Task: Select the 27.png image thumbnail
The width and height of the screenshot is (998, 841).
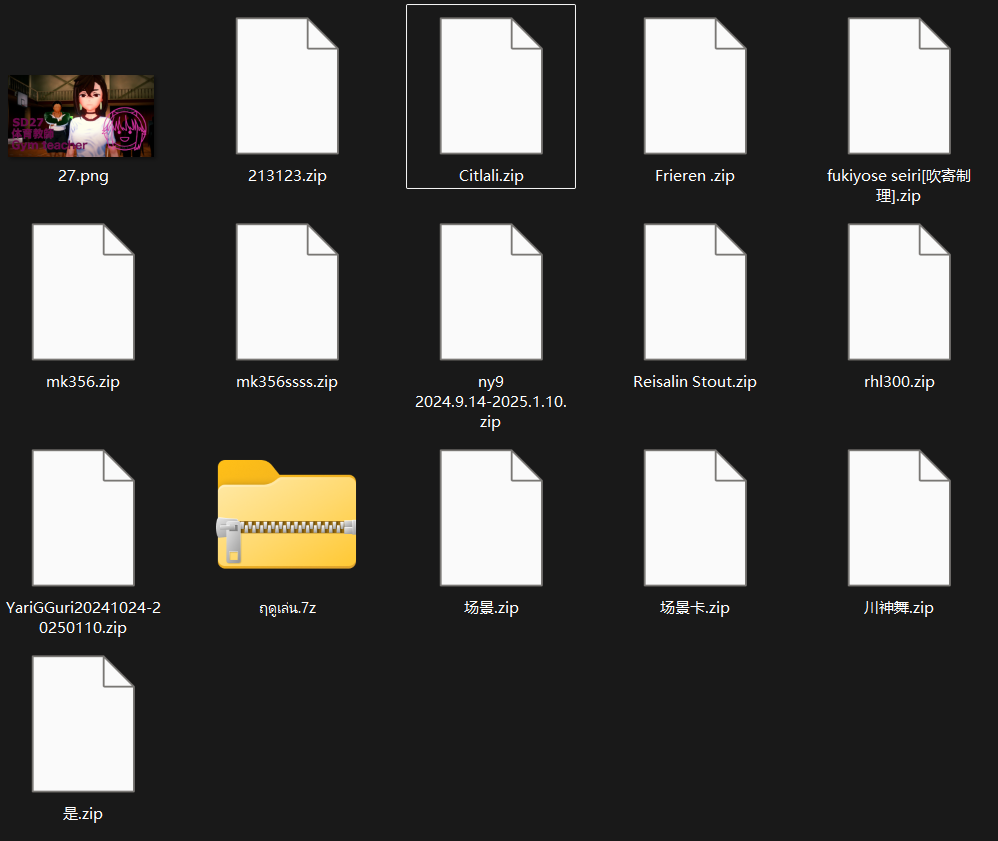Action: [x=82, y=116]
